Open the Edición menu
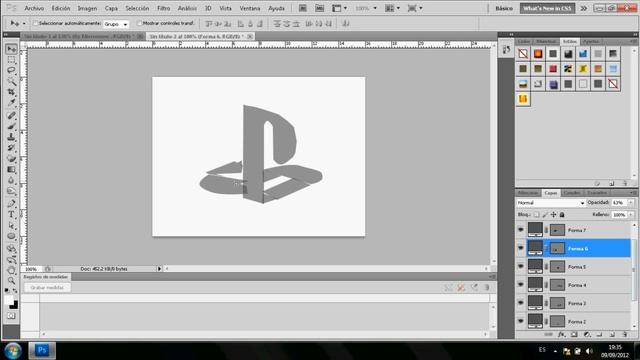 point(61,8)
